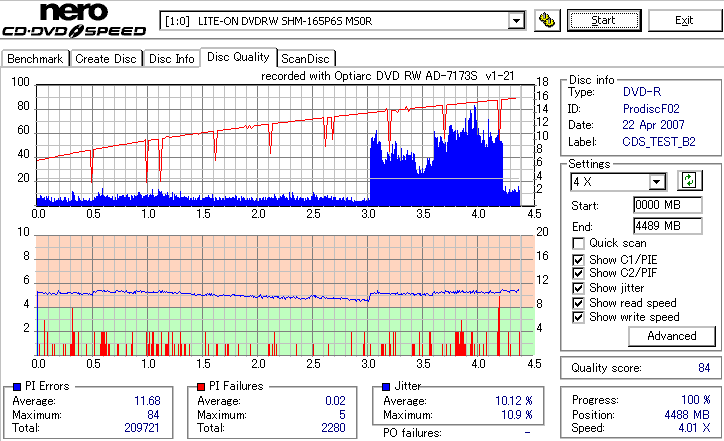Click the blue Jitter legend square
The width and height of the screenshot is (724, 441).
point(386,387)
